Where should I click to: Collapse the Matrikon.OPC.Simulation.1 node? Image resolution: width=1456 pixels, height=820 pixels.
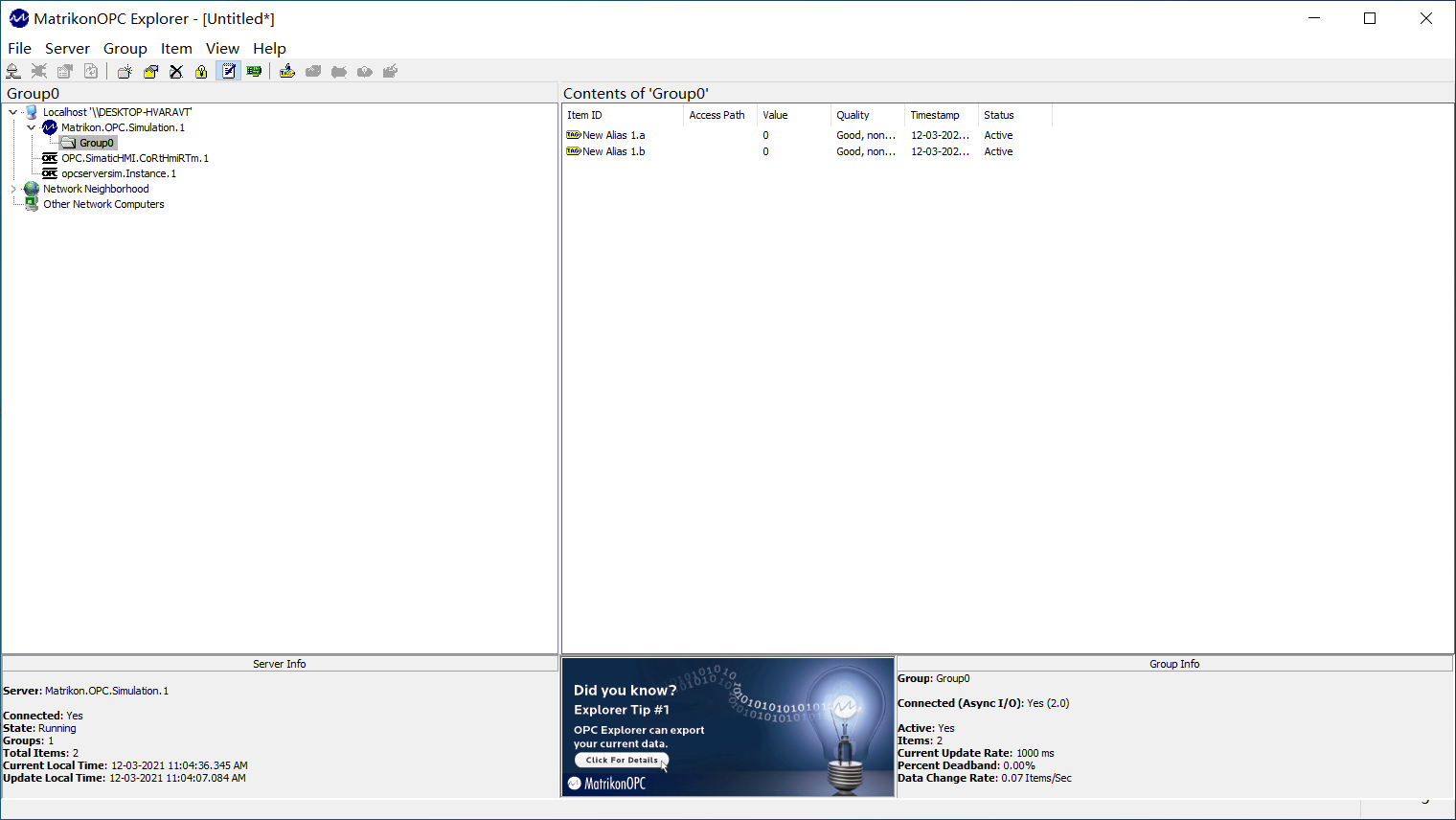click(x=31, y=126)
